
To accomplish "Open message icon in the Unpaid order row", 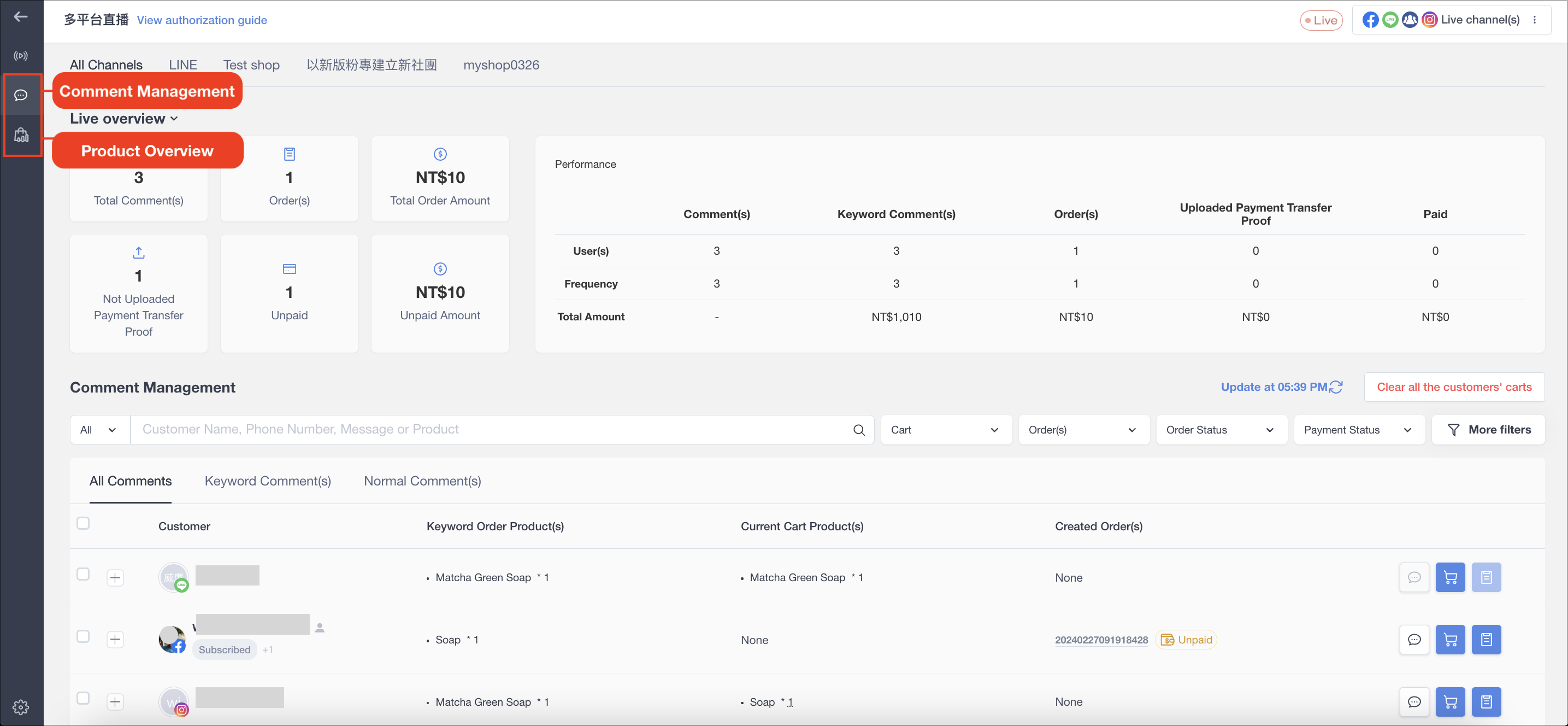I will (1413, 640).
